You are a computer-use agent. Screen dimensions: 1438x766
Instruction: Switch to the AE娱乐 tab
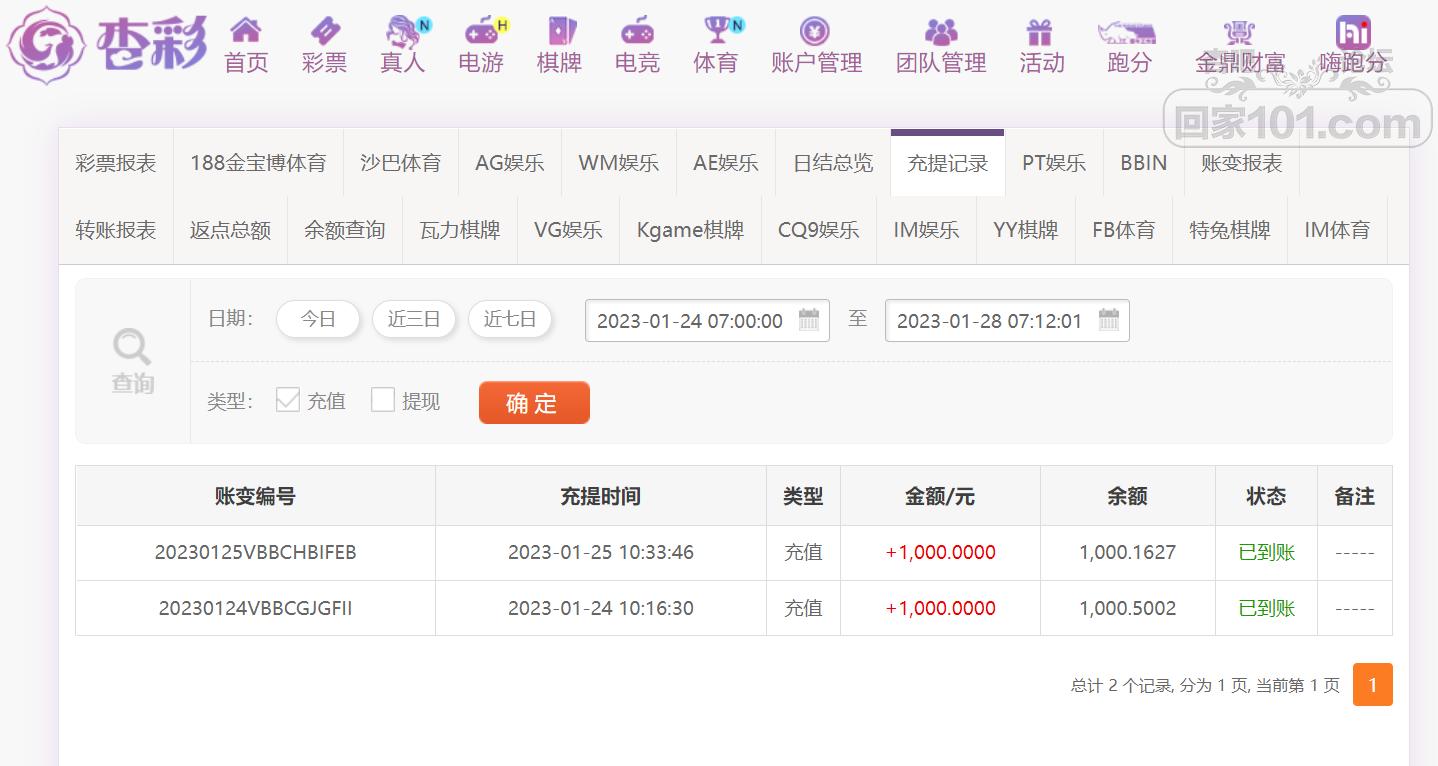click(726, 163)
